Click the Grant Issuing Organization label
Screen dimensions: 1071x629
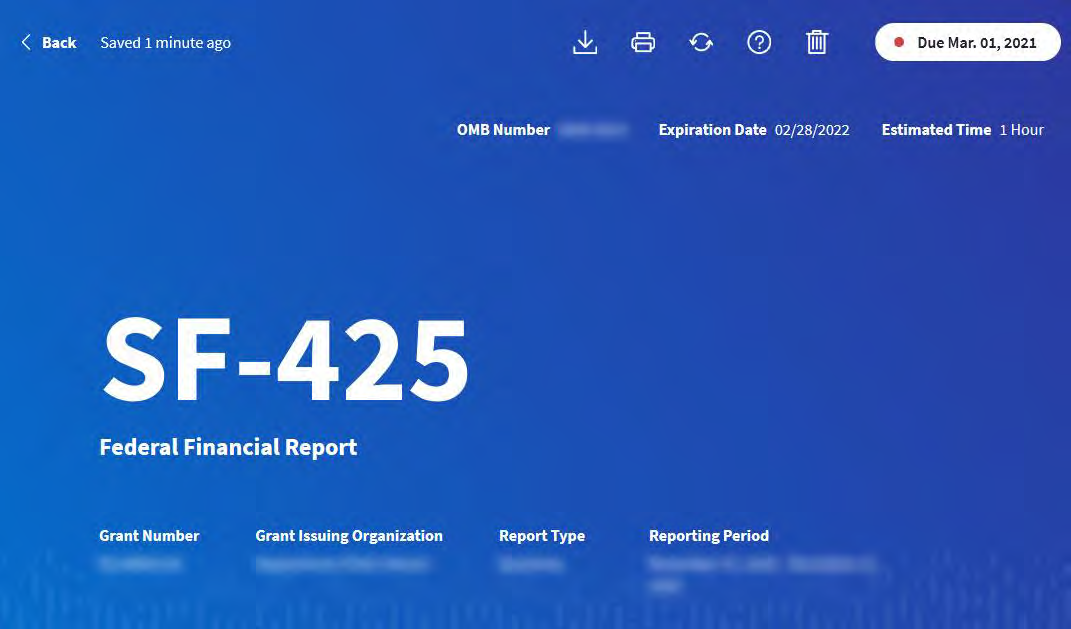point(349,536)
